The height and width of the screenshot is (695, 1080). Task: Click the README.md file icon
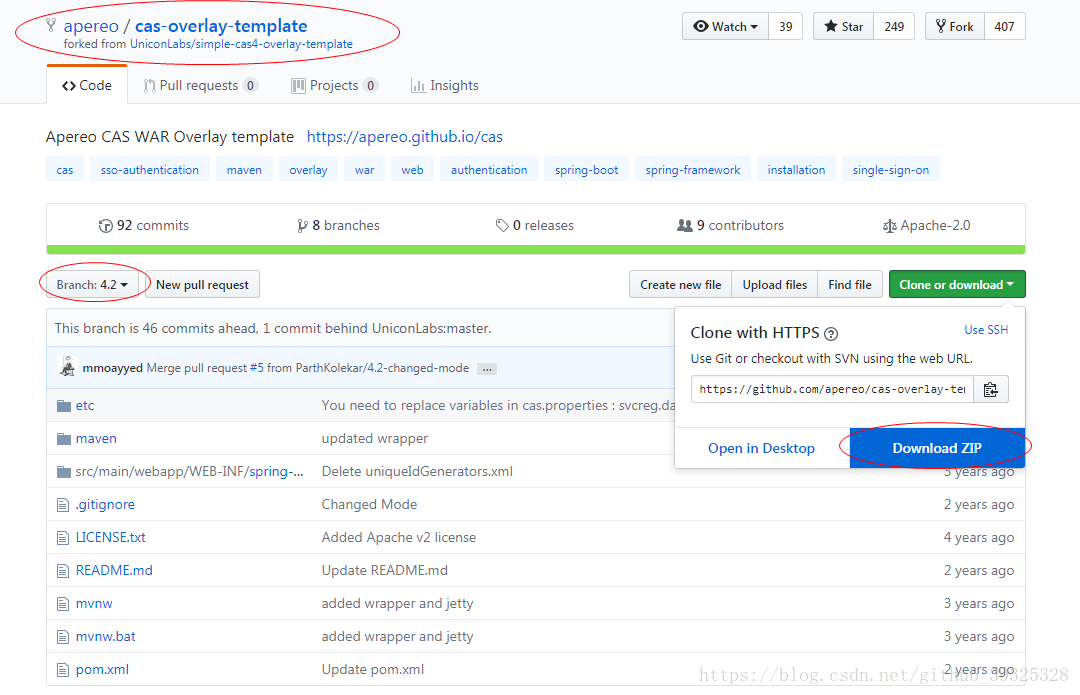pos(63,571)
